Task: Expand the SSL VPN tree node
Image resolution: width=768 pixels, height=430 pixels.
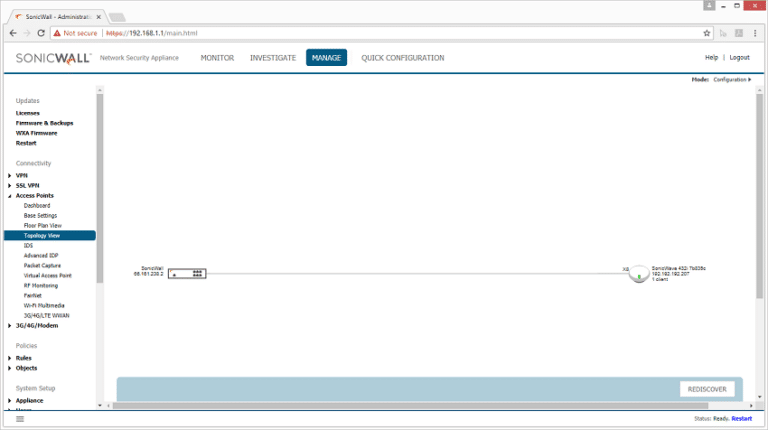Action: pos(9,186)
